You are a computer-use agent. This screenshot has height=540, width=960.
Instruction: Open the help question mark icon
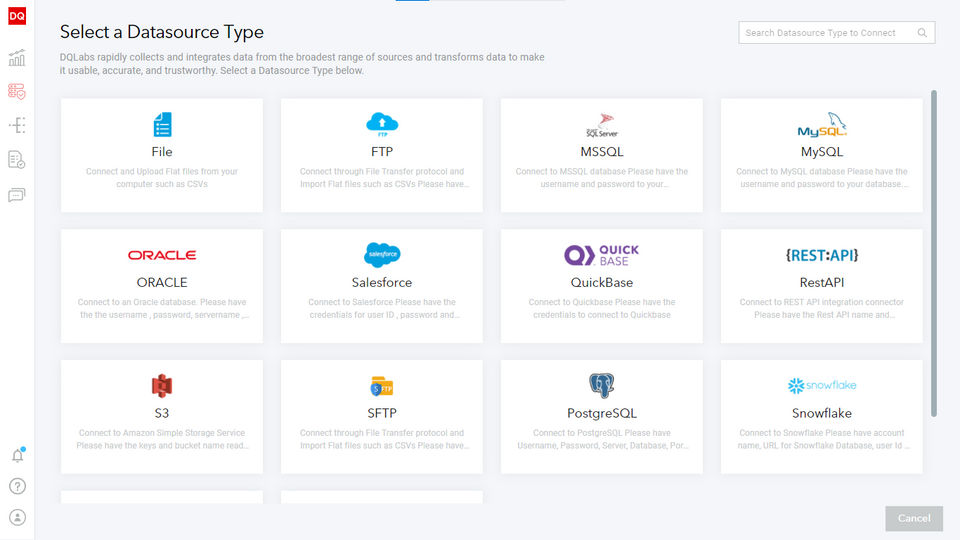(17, 487)
